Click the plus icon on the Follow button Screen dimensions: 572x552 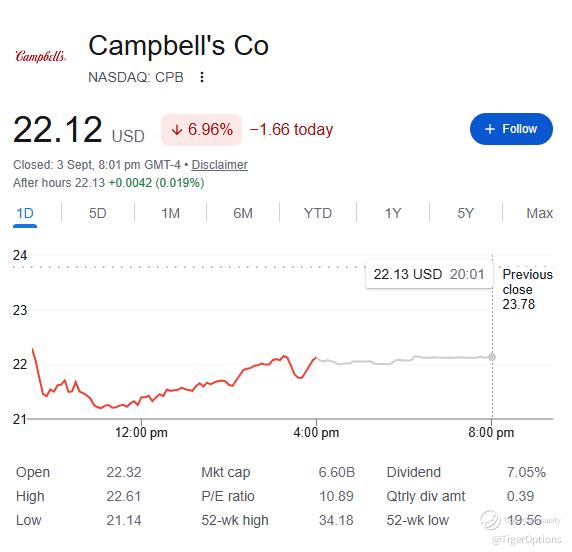pyautogui.click(x=490, y=129)
